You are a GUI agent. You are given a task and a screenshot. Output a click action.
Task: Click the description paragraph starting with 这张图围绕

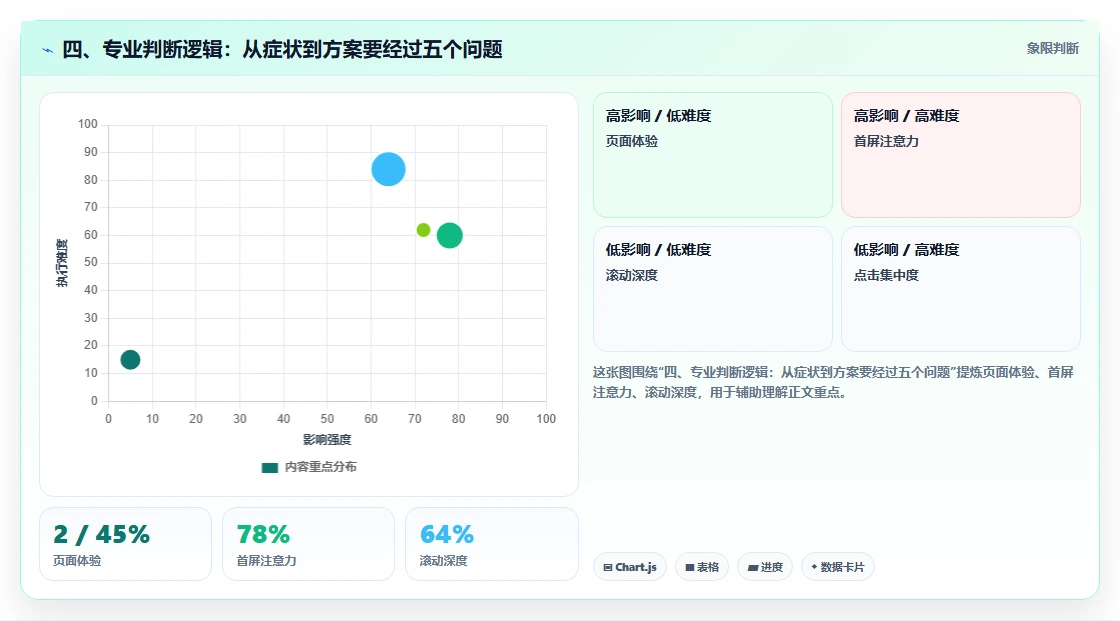(x=833, y=382)
